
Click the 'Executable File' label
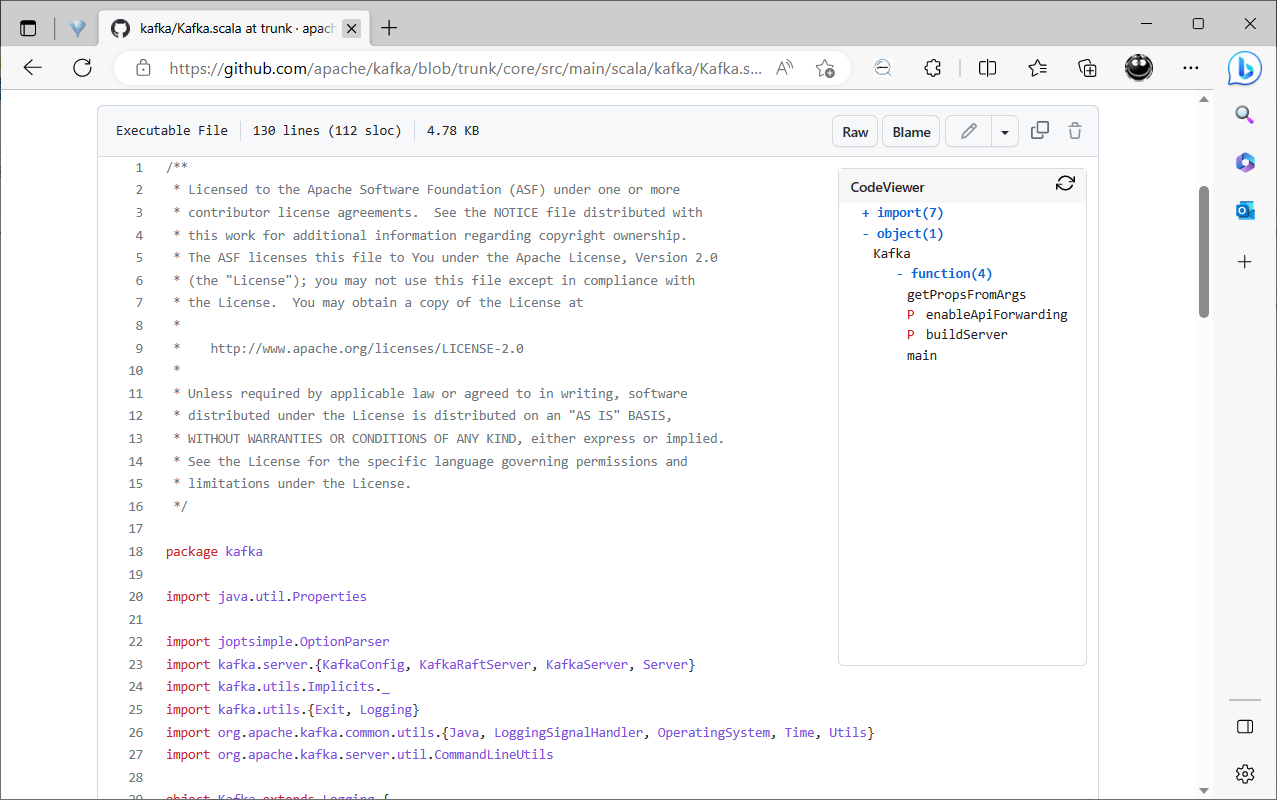[x=172, y=131]
